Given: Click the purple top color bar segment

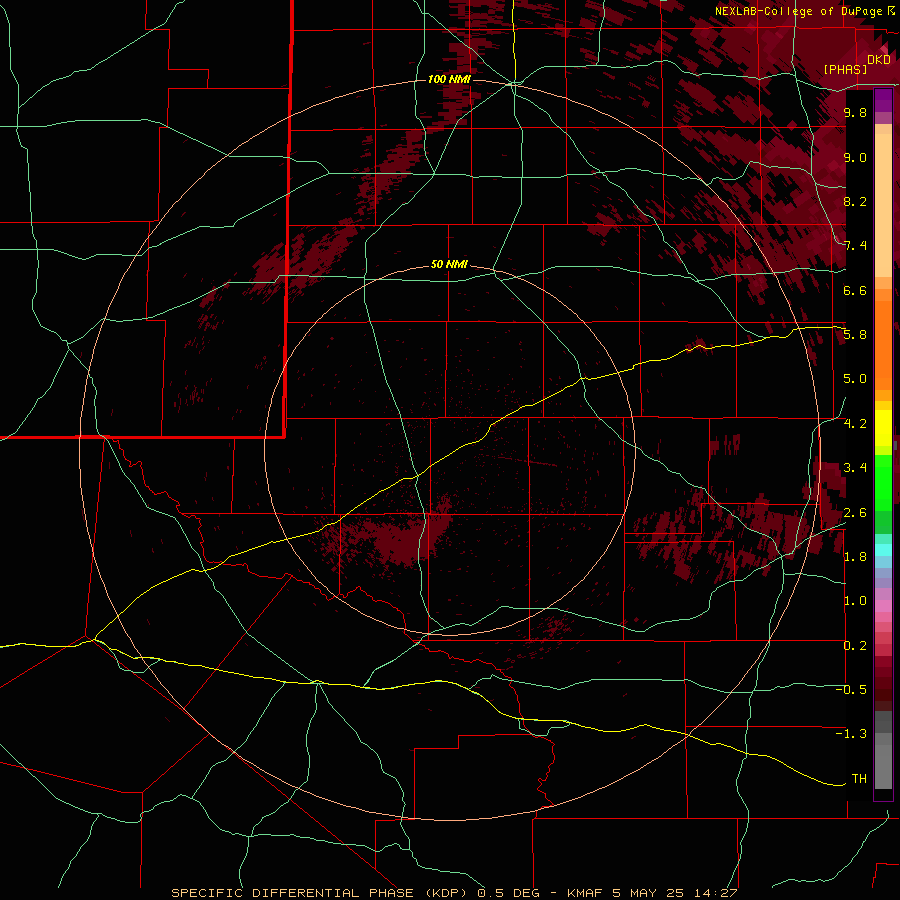Looking at the screenshot, I should pos(883,100).
